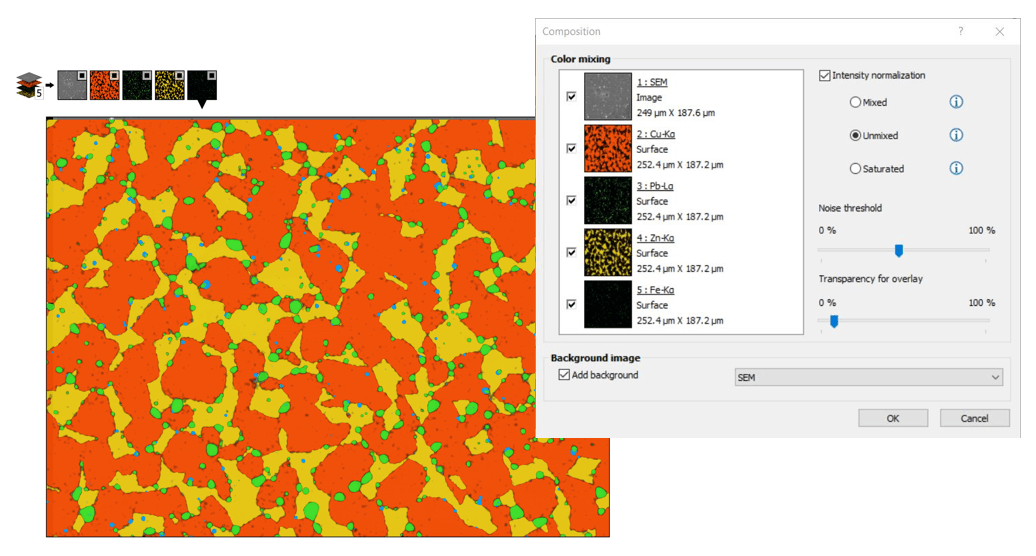1036x556 pixels.
Task: Toggle the Intensity normalization checkbox
Action: click(825, 75)
